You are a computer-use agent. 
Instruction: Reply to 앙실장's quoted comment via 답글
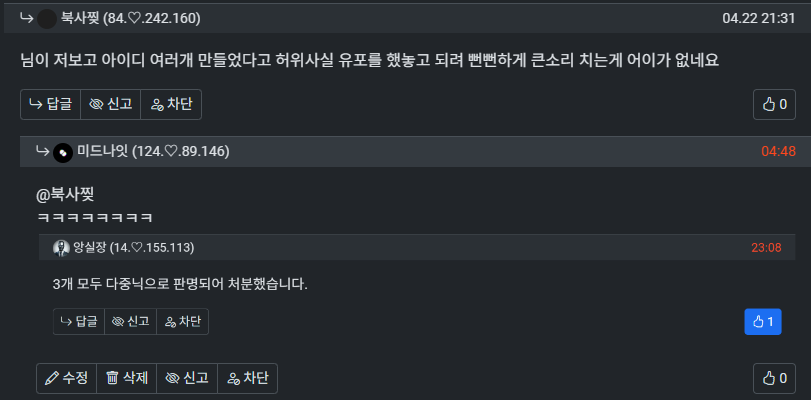coord(79,322)
